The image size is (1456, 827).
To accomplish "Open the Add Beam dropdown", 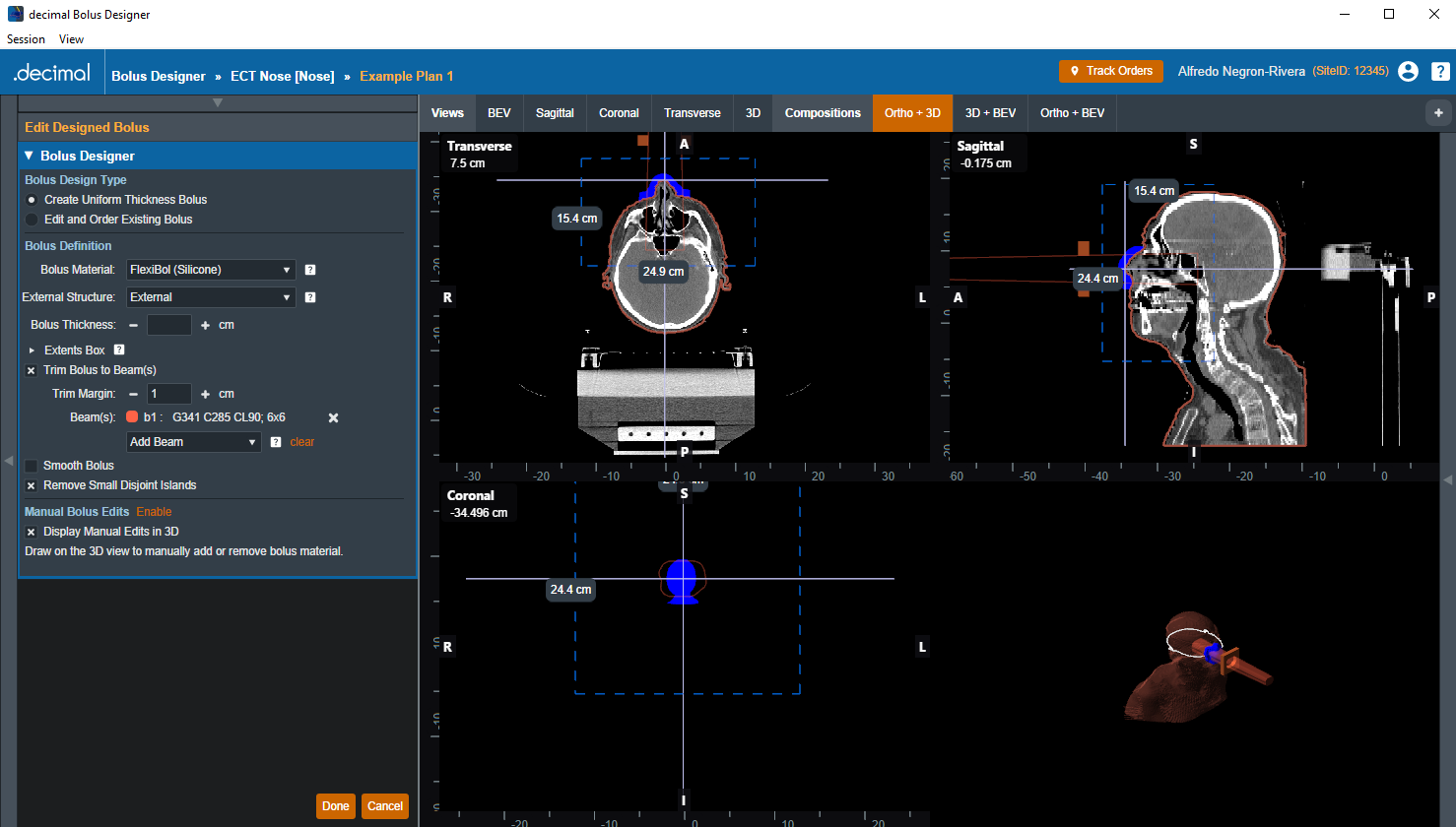I will [x=193, y=442].
